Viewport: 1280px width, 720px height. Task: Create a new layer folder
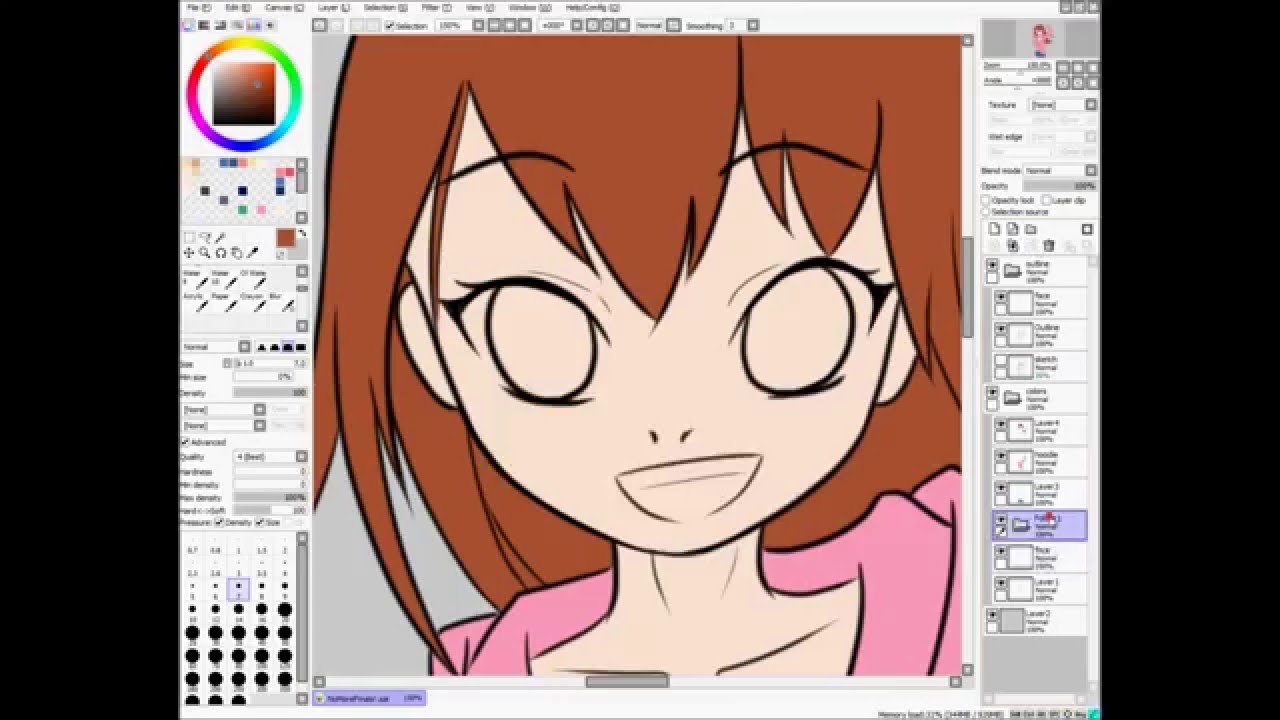[1030, 229]
